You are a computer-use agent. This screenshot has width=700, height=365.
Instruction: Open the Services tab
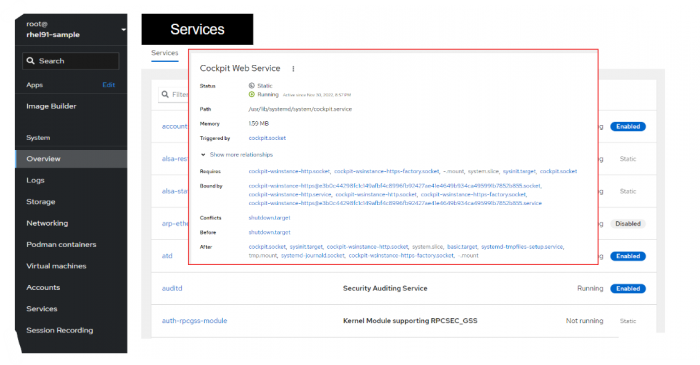tap(165, 53)
